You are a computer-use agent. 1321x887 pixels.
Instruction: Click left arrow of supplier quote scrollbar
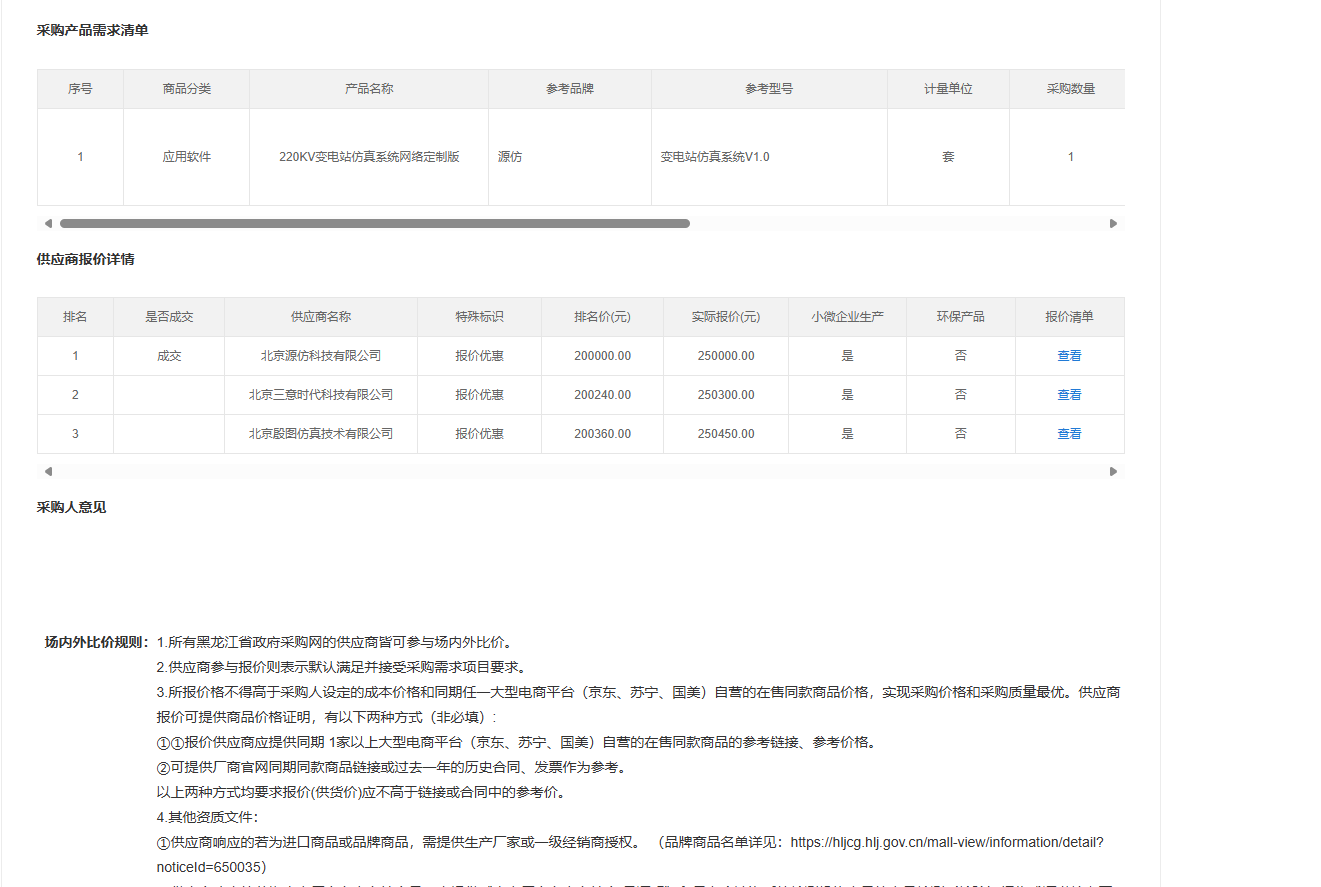coord(47,472)
